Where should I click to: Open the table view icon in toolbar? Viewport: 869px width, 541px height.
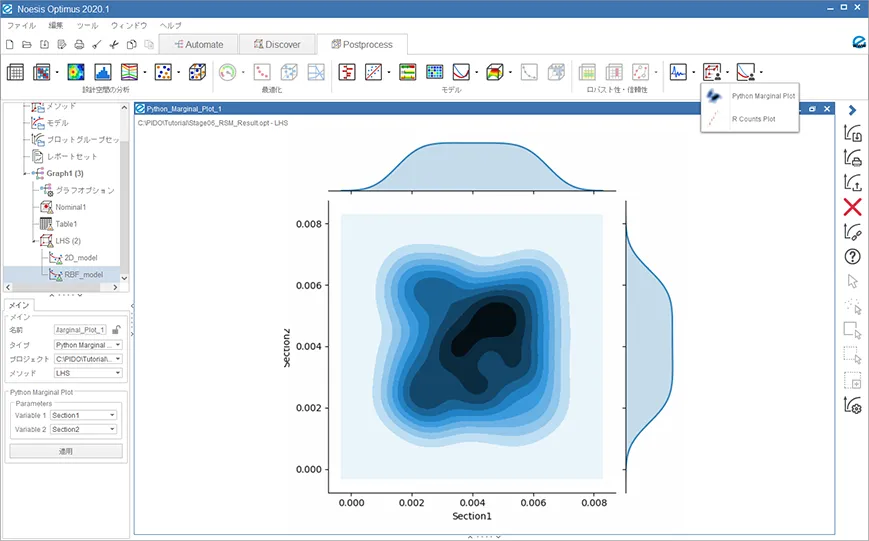15,72
